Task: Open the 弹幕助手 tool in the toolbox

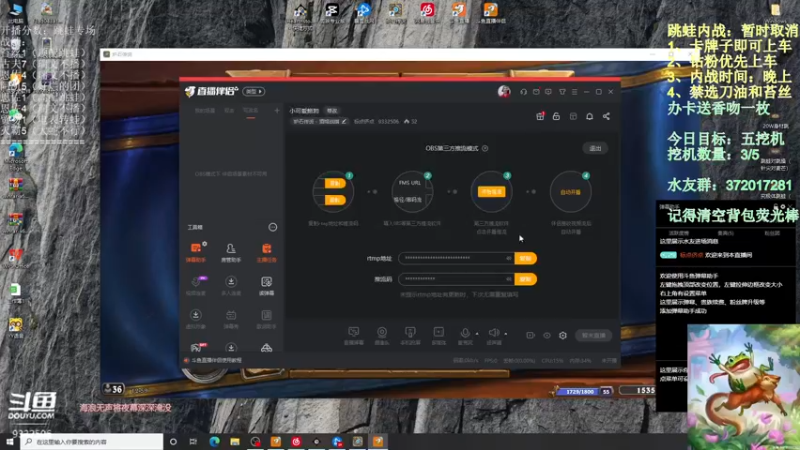Action: tap(195, 252)
